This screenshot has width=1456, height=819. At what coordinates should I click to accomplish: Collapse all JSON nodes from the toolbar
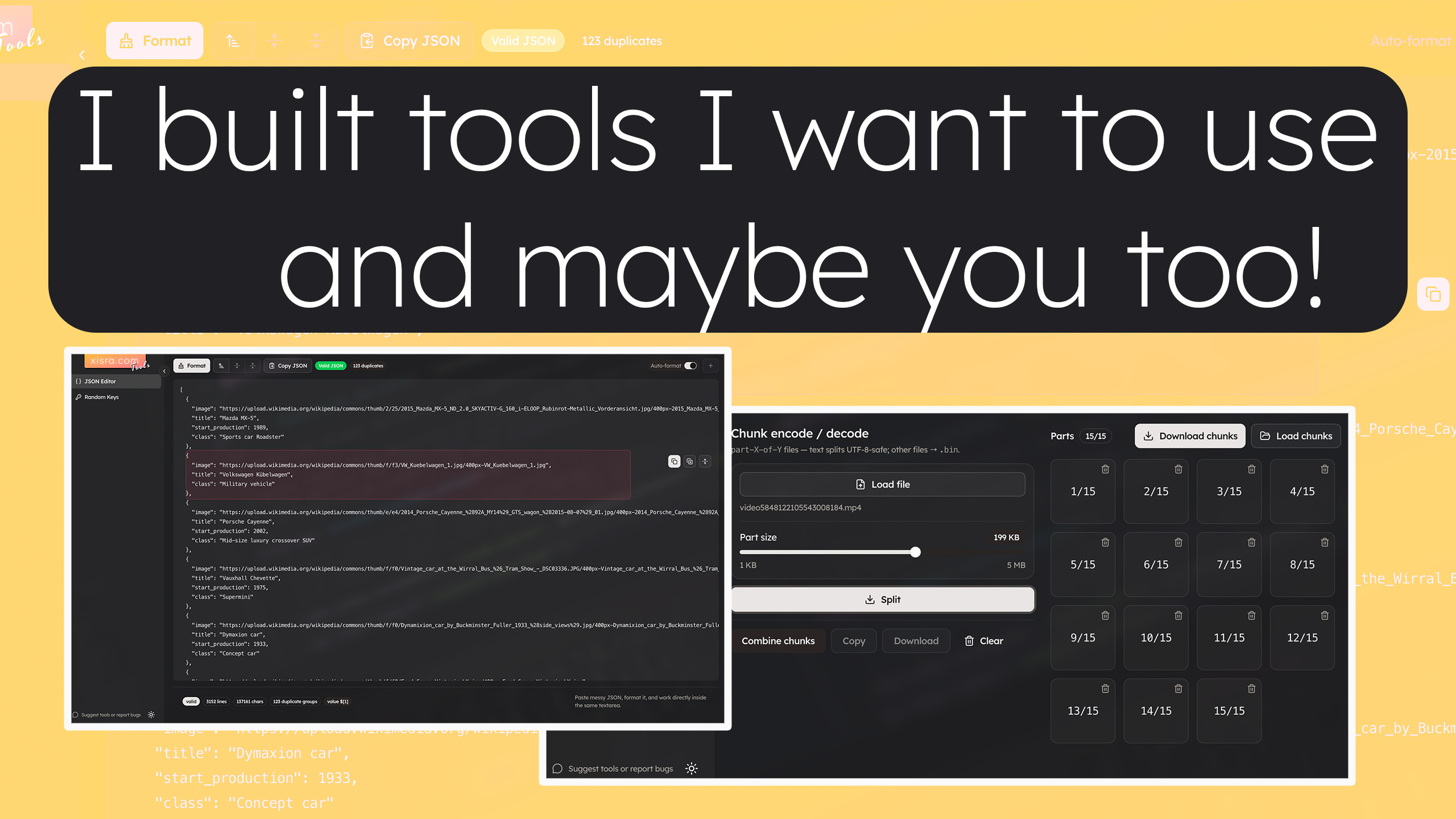click(x=237, y=366)
